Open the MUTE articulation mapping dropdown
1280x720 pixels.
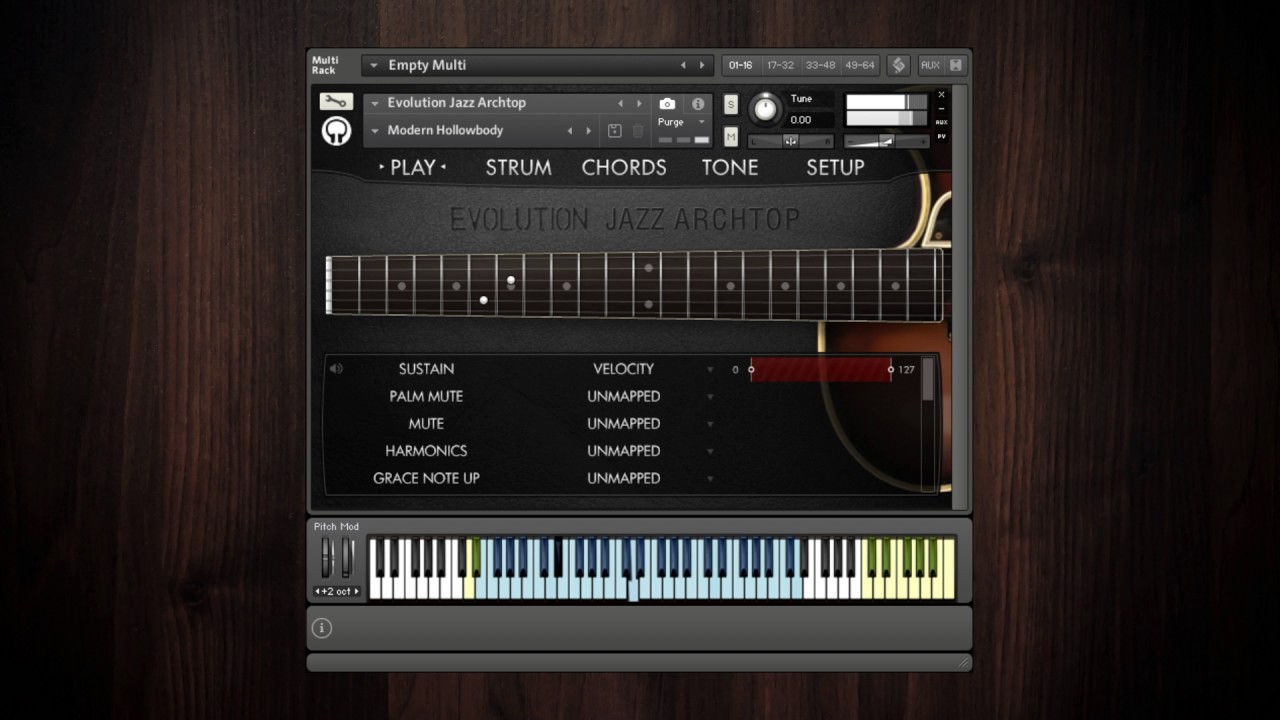click(710, 424)
